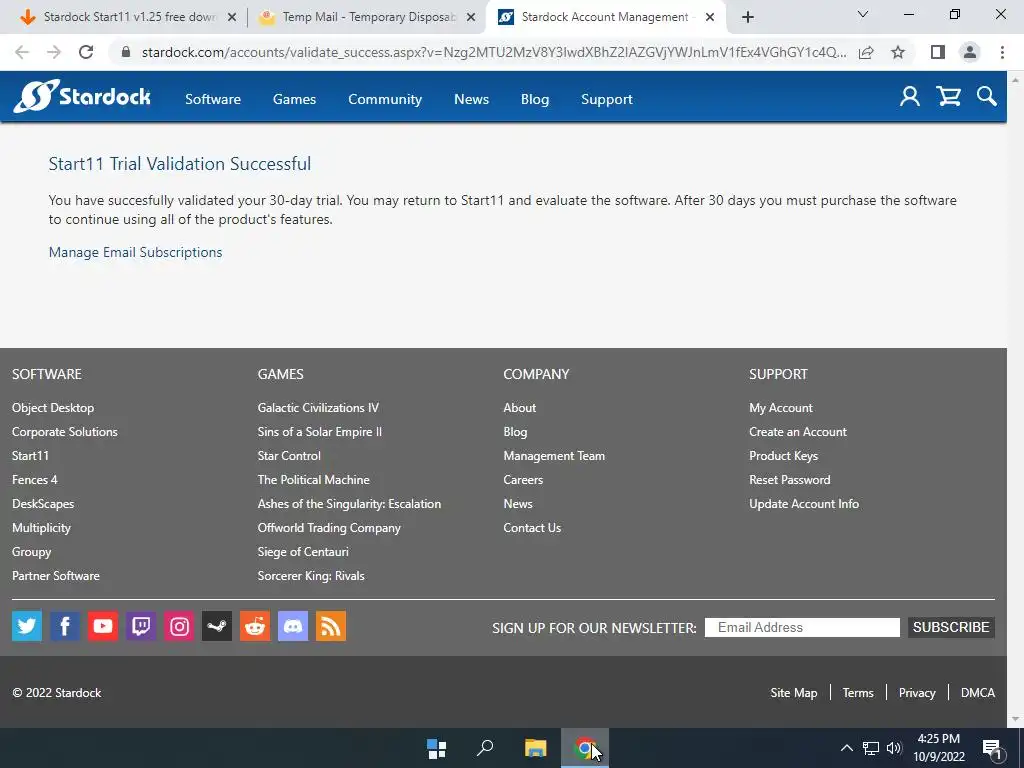Screen dimensions: 1024x768
Task: Open the Games navigation menu
Action: tap(295, 99)
